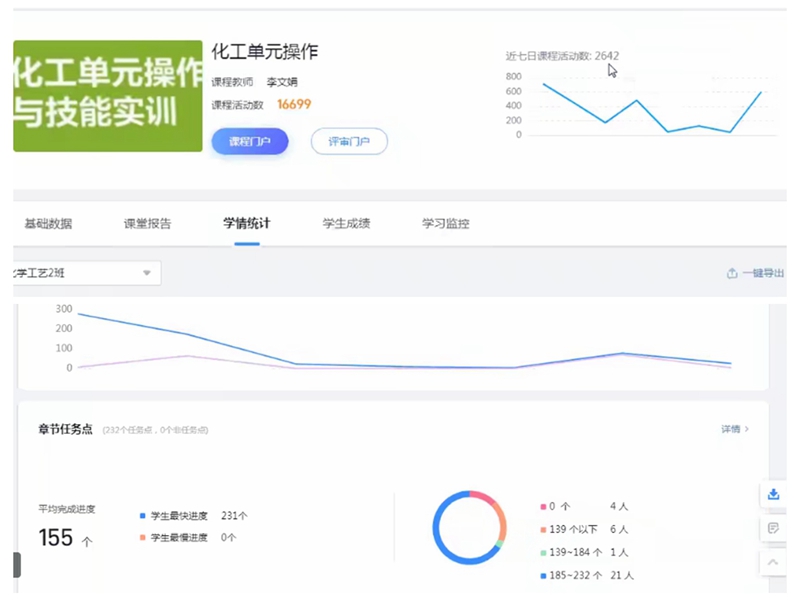The image size is (800, 600).
Task: Click teacher name 李文娟
Action: point(282,82)
